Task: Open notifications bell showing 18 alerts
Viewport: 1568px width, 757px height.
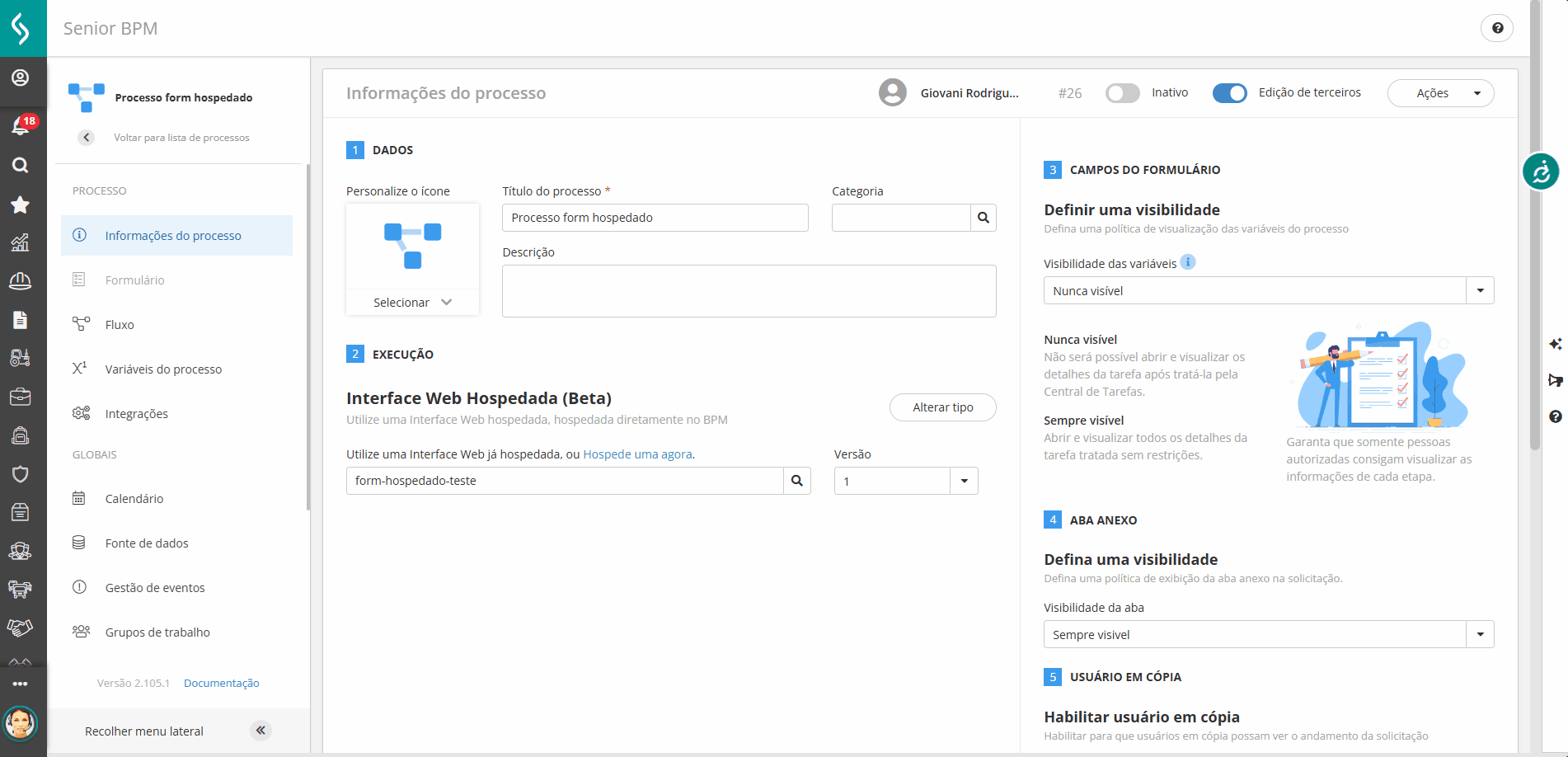Action: (21, 125)
